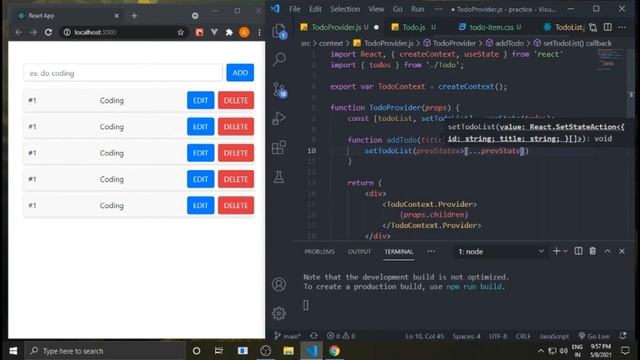Click EDIT on the third Coding item
The width and height of the screenshot is (640, 360).
[200, 153]
